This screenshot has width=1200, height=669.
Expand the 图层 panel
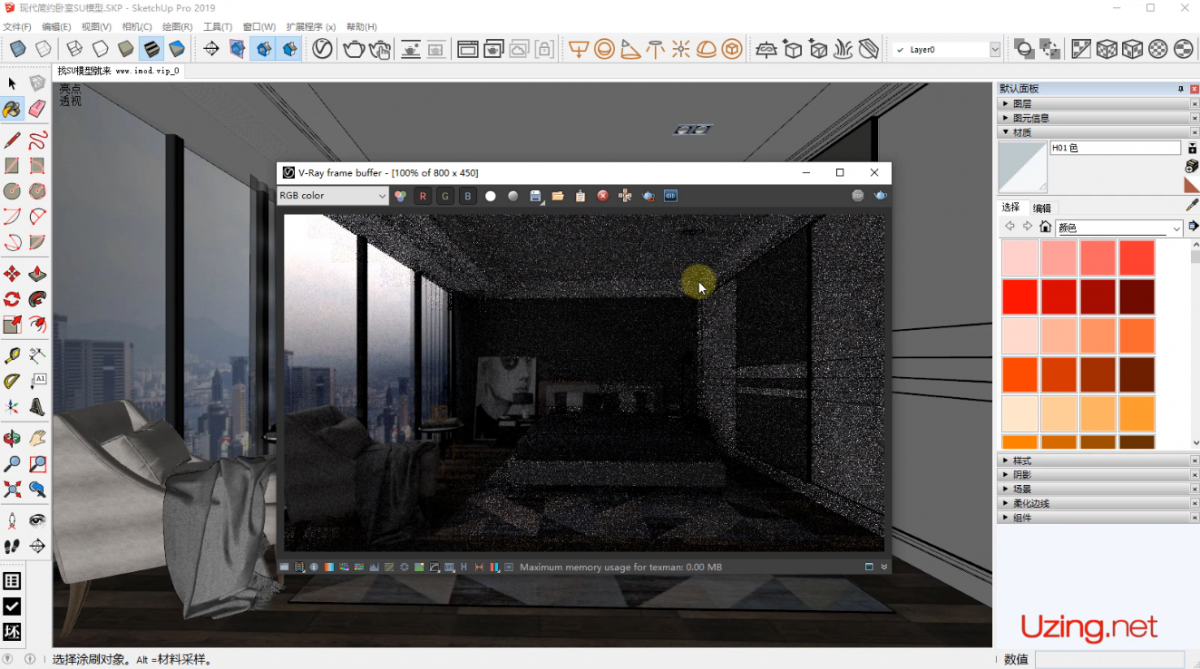(1094, 103)
